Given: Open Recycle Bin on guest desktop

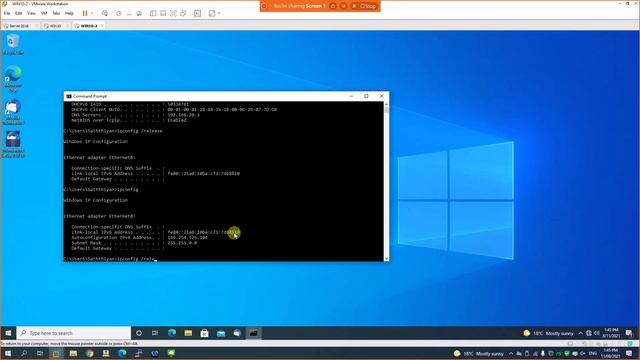Looking at the screenshot, I should (13, 44).
